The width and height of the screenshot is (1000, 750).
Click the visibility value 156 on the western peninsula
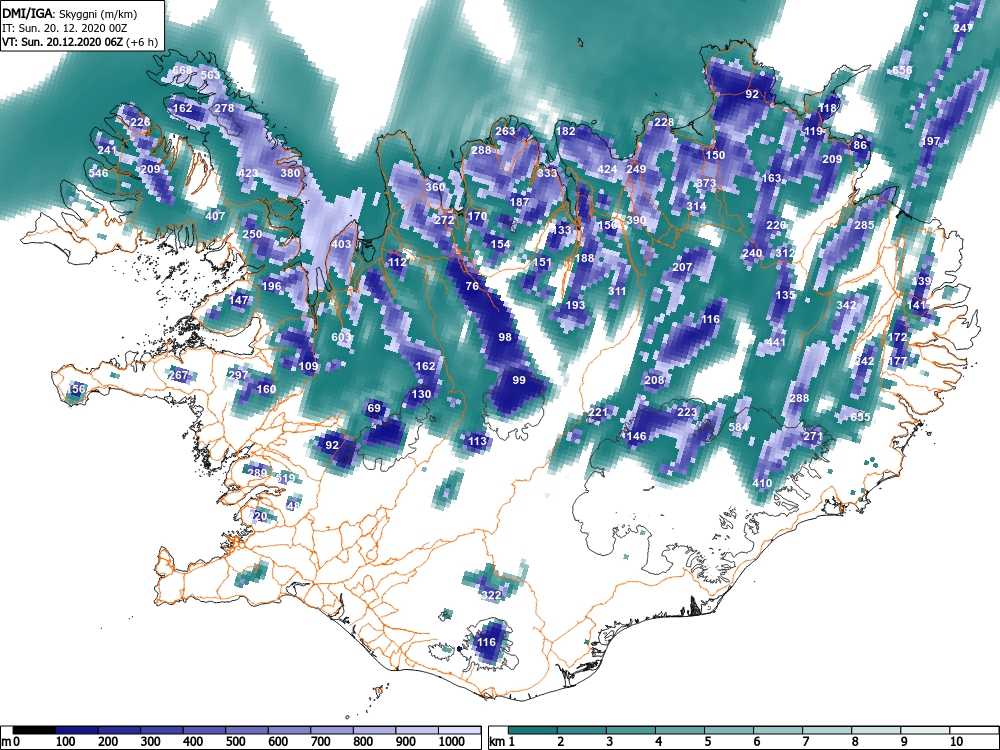click(x=75, y=389)
